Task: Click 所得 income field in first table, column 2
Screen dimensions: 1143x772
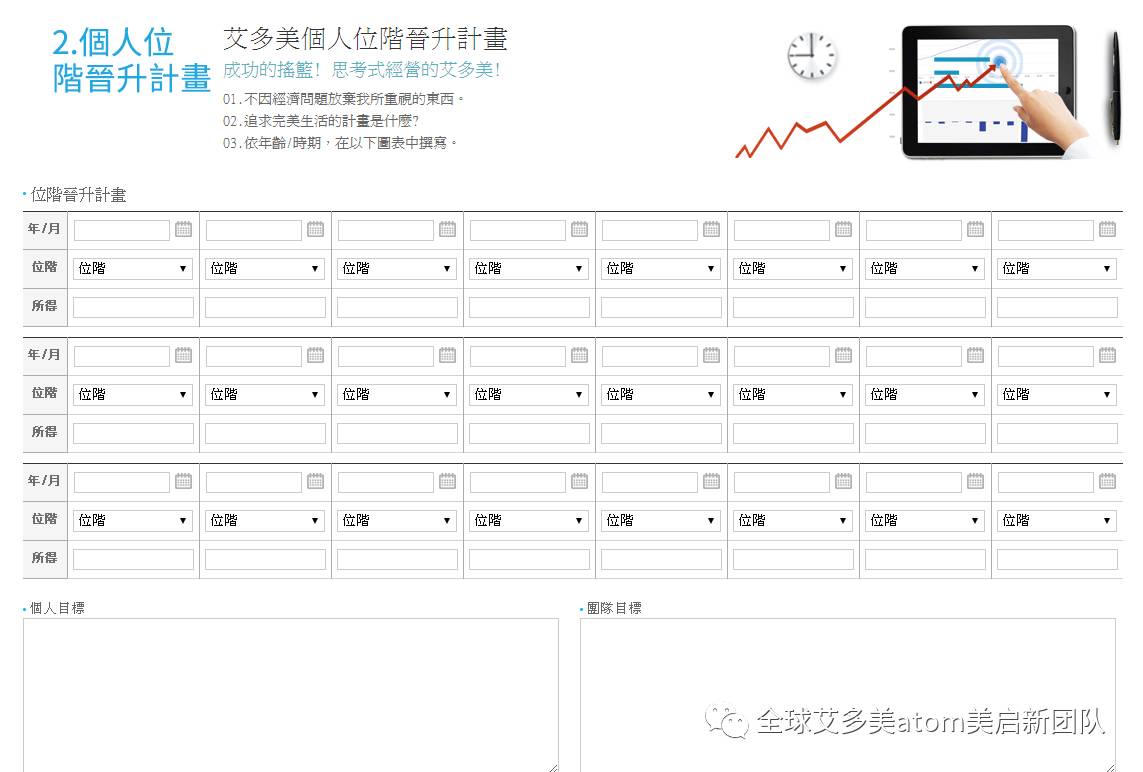Action: pyautogui.click(x=265, y=307)
